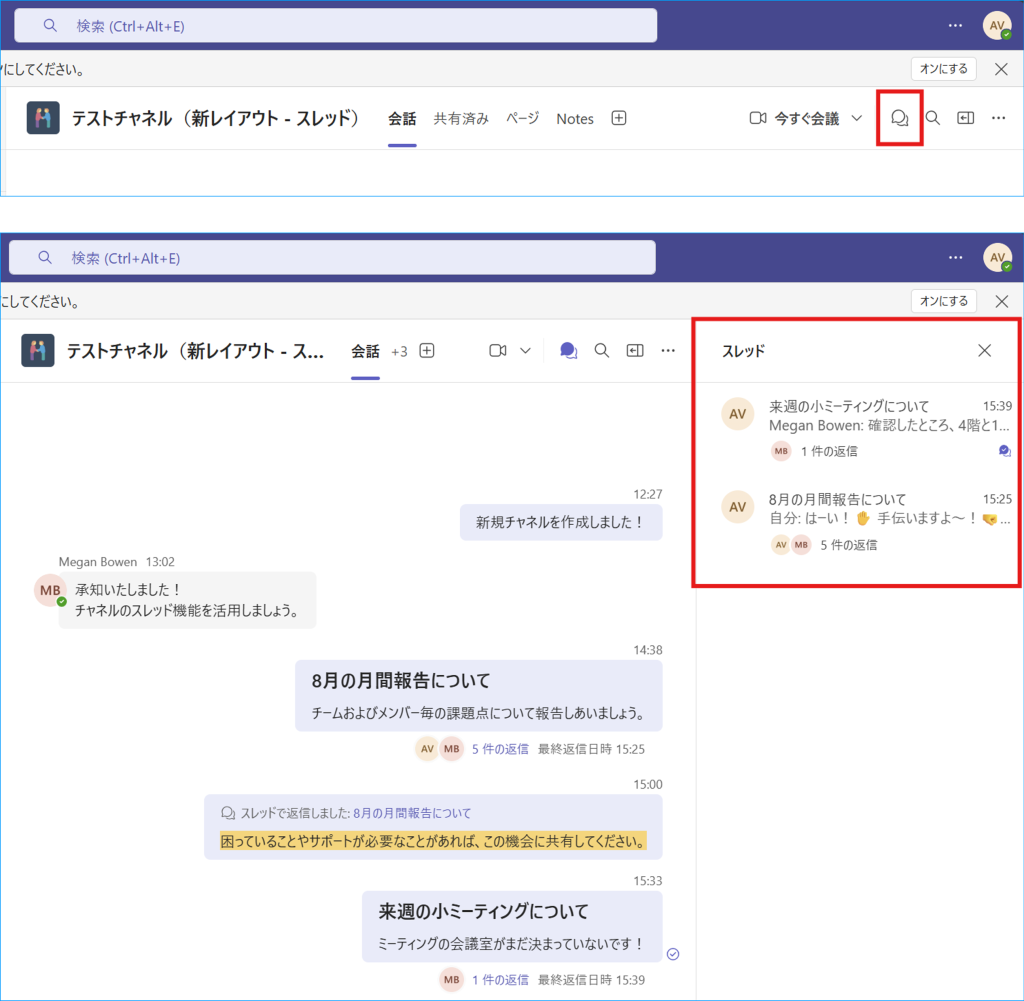Screen dimensions: 1024x1001
Task: Dismiss upper notification banner
Action: (x=1001, y=69)
